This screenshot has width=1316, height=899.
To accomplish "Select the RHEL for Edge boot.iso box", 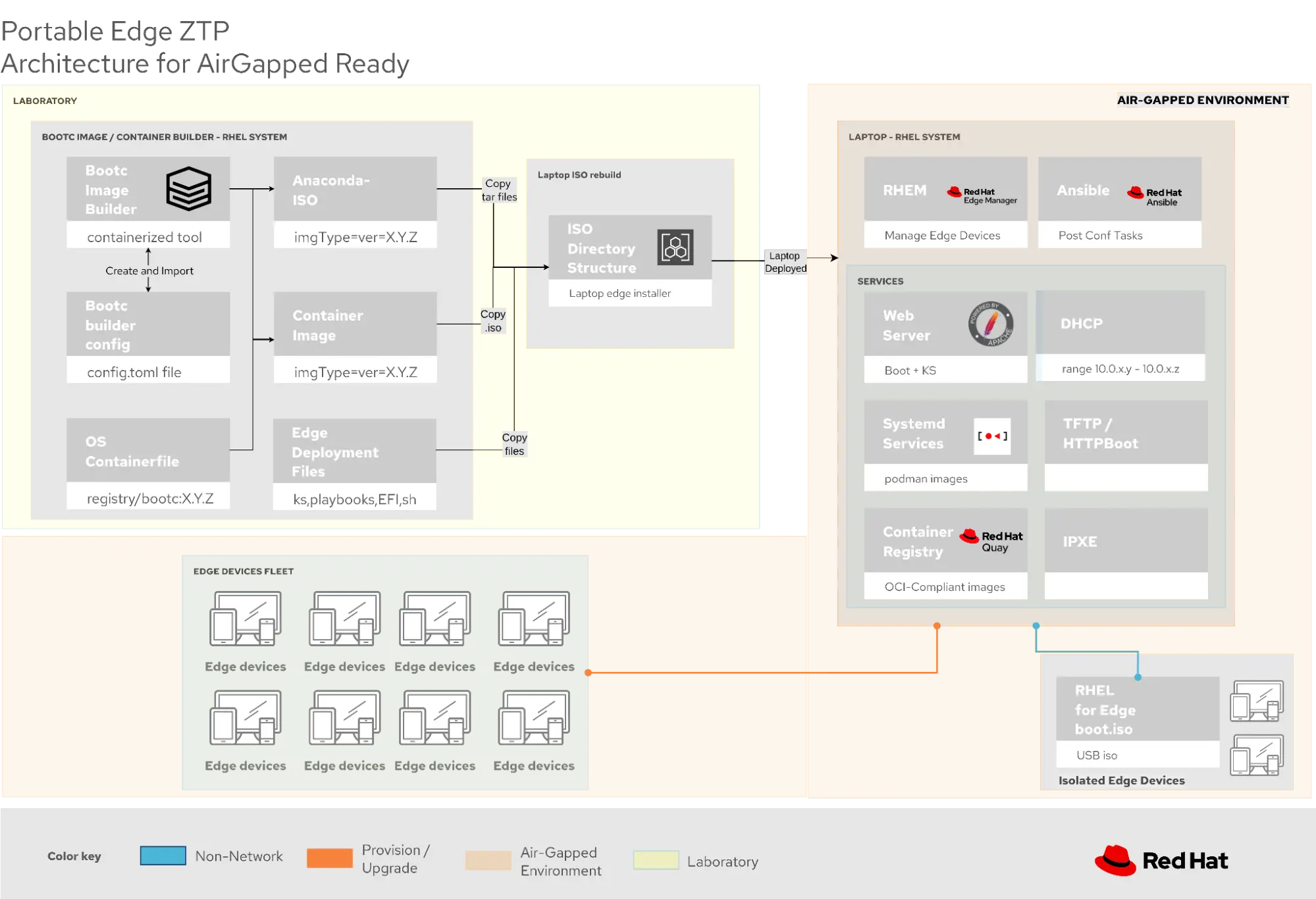I will [1138, 723].
